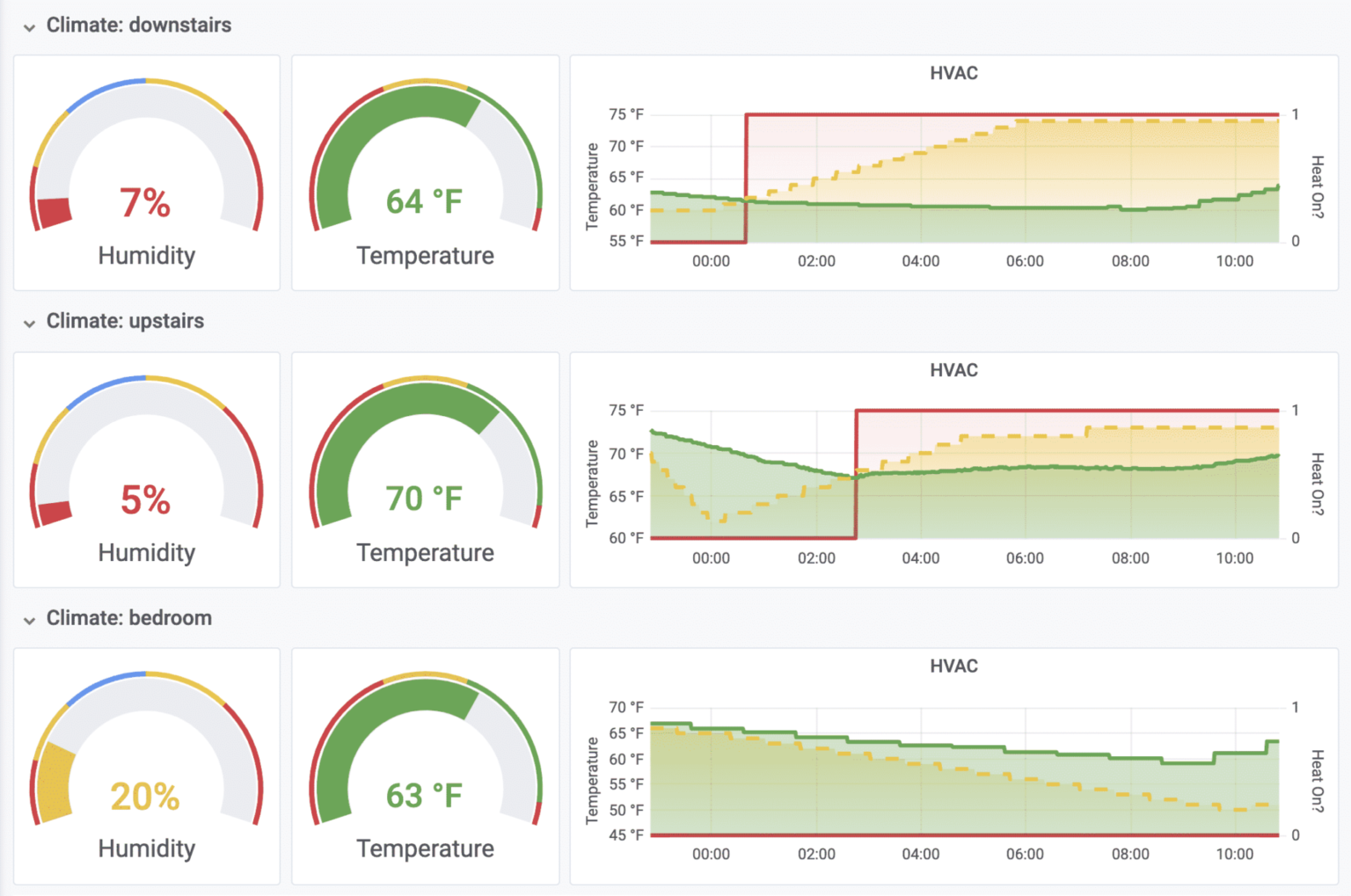Open the downstairs HVAC panel title menu
This screenshot has height=896, width=1351.
[x=953, y=73]
